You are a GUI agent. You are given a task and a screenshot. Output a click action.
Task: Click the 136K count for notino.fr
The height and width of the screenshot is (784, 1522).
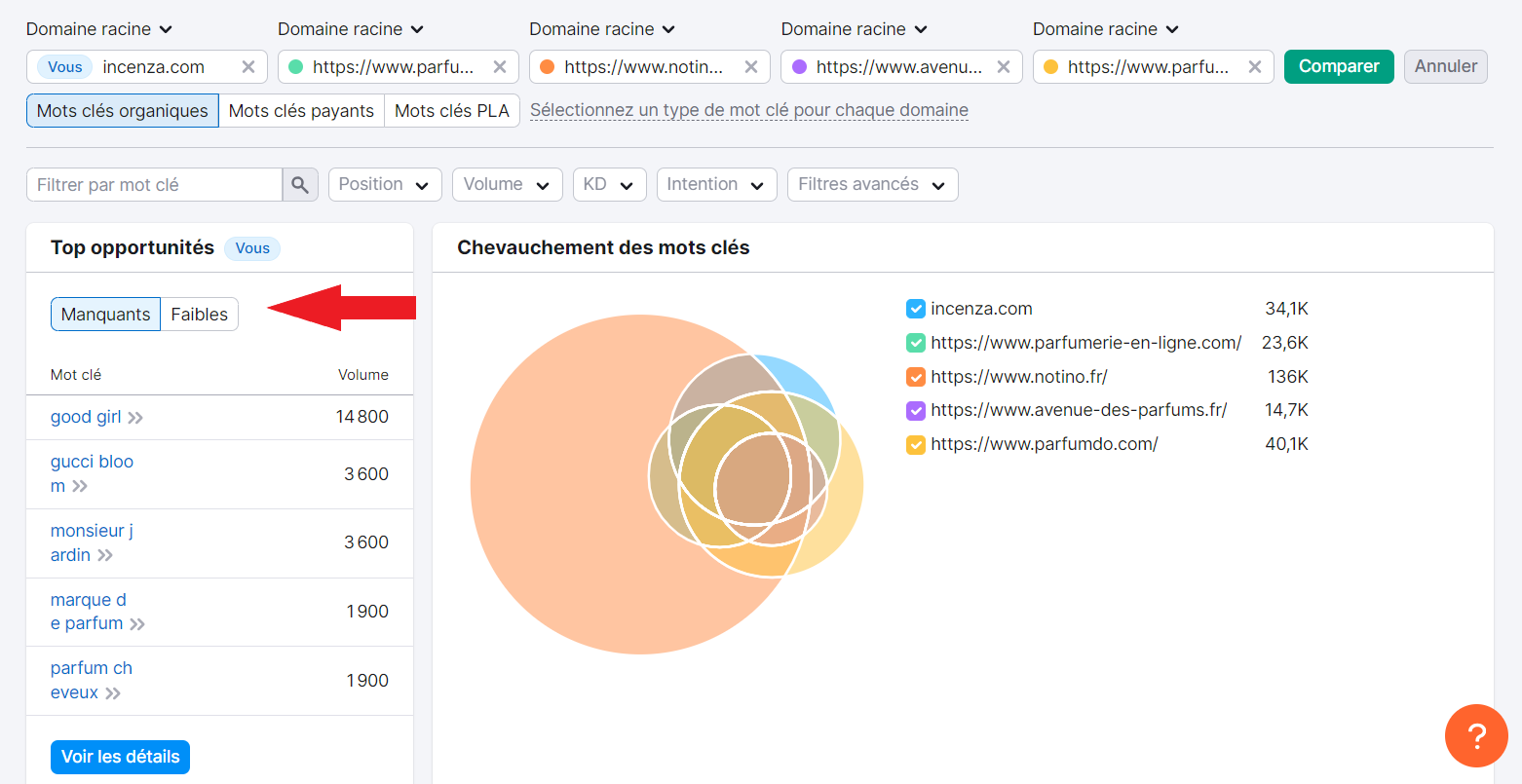[1288, 377]
